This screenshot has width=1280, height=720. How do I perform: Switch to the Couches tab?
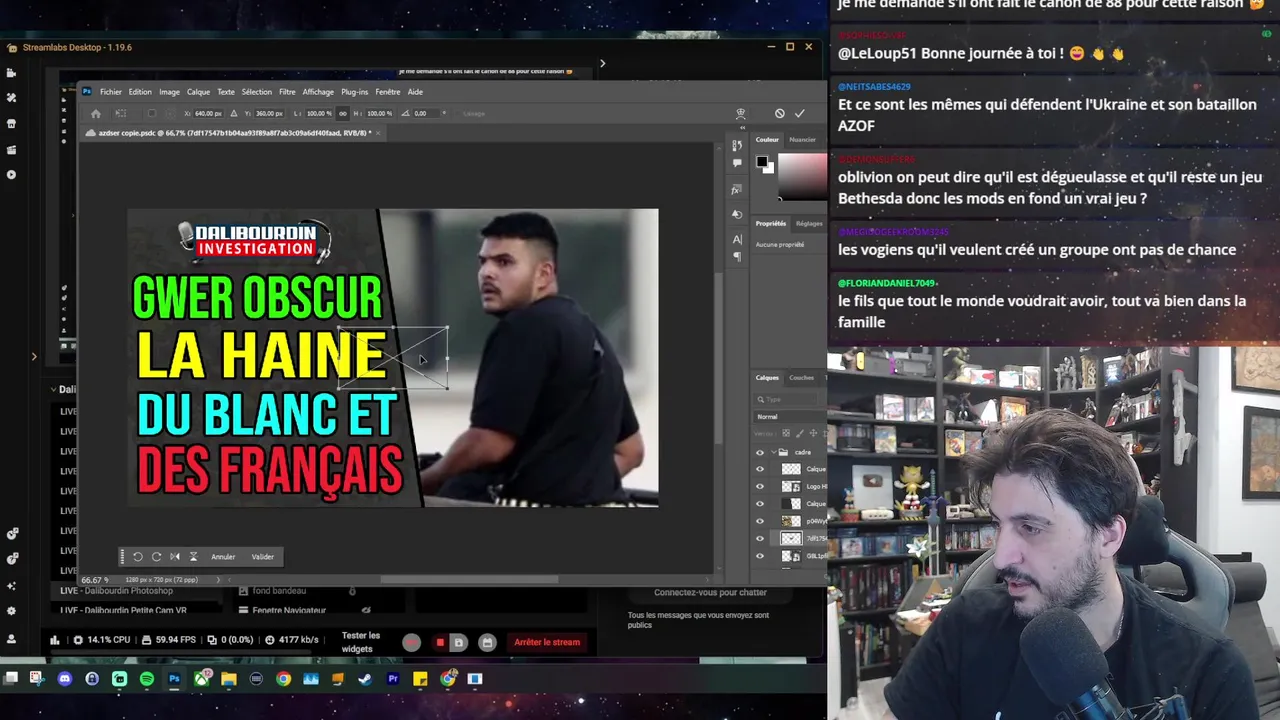tap(802, 378)
